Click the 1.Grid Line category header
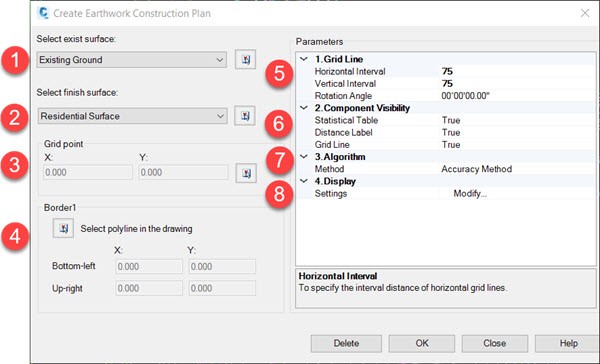This screenshot has height=364, width=600. coord(339,59)
